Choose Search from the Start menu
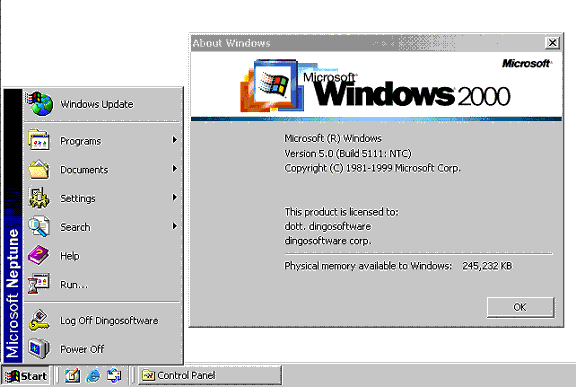 pos(103,227)
